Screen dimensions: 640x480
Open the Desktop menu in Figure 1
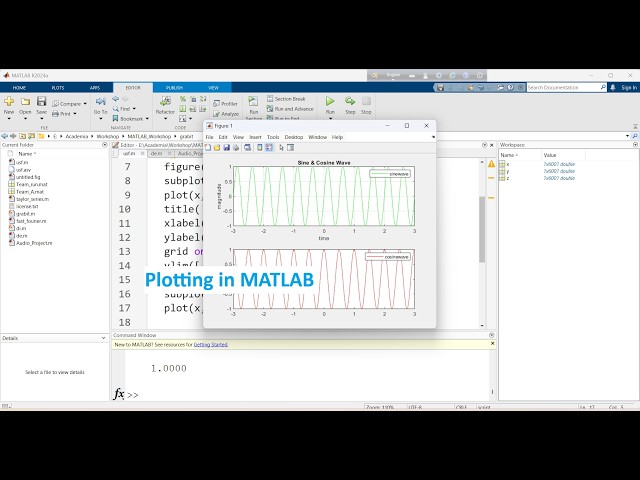click(x=294, y=137)
